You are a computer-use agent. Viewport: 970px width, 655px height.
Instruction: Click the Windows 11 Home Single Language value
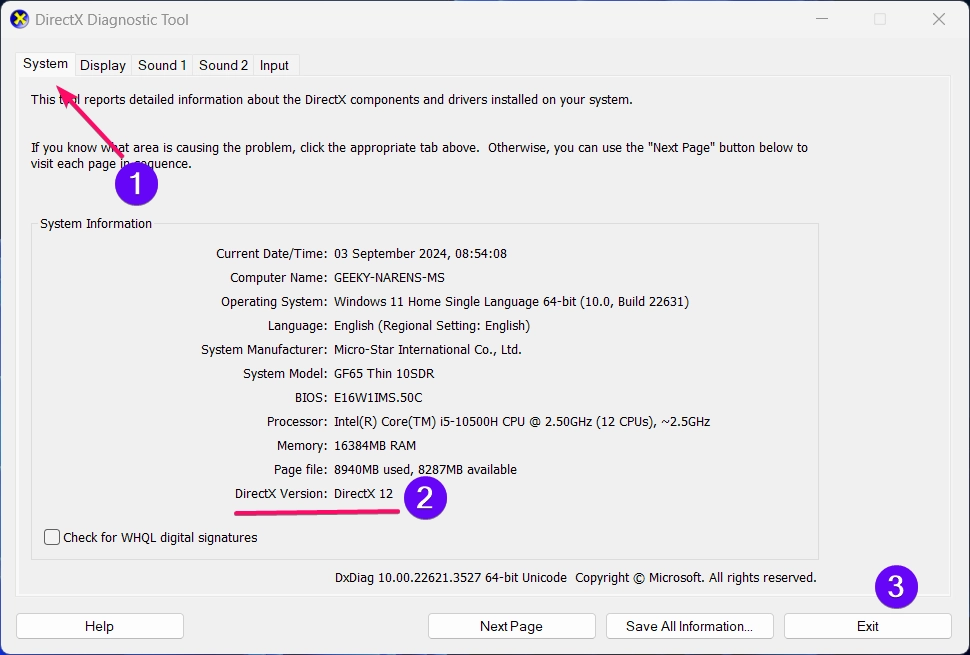point(511,302)
